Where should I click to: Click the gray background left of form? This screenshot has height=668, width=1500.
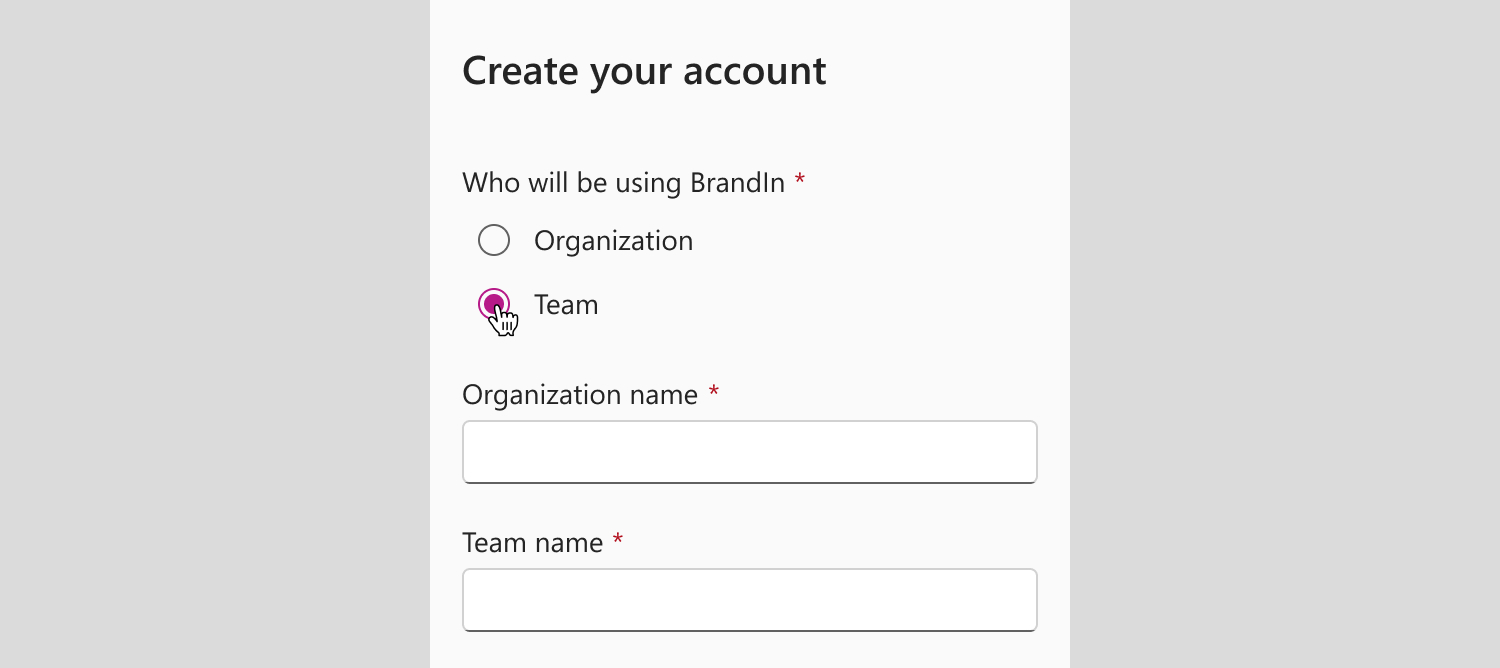click(215, 334)
